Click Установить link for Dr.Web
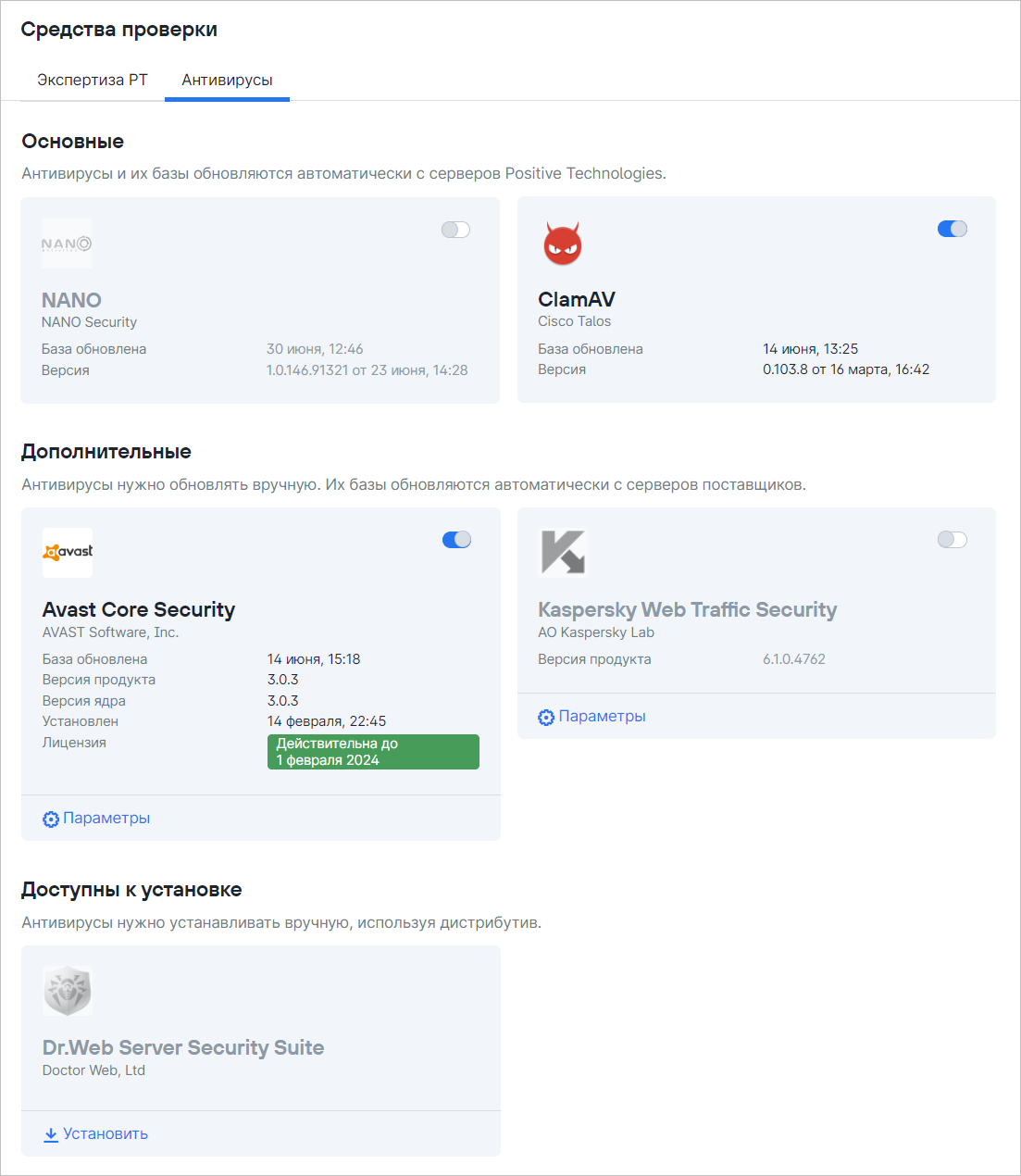The width and height of the screenshot is (1021, 1176). pos(106,1134)
